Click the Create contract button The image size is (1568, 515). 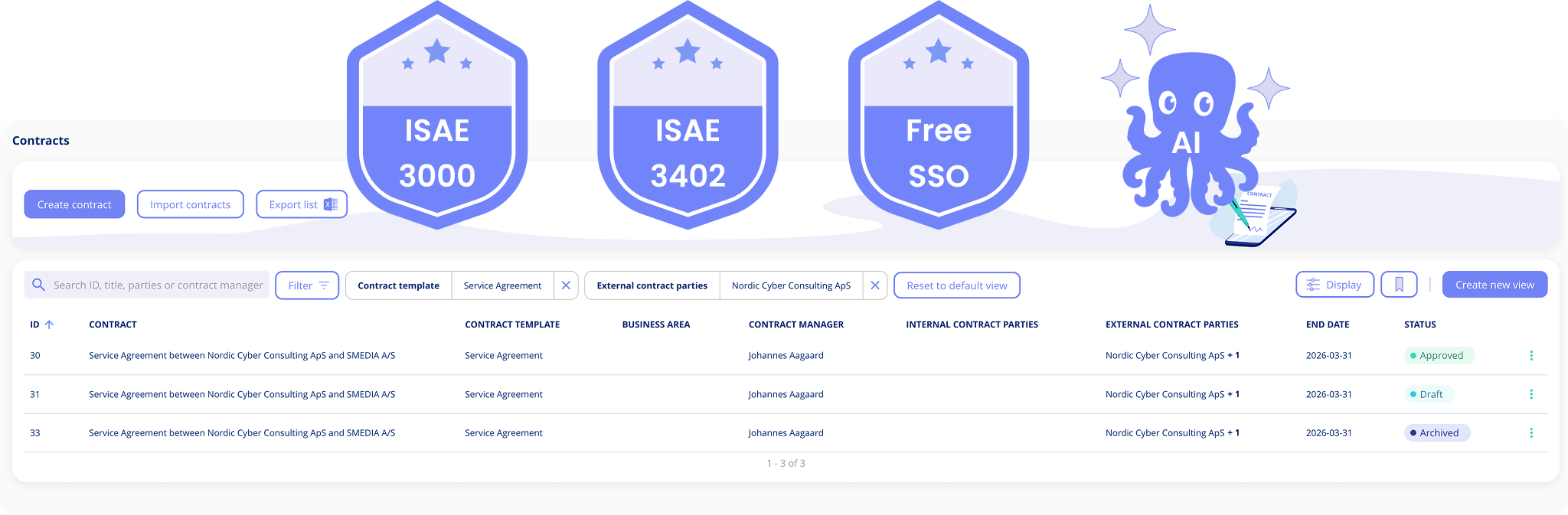(x=74, y=204)
